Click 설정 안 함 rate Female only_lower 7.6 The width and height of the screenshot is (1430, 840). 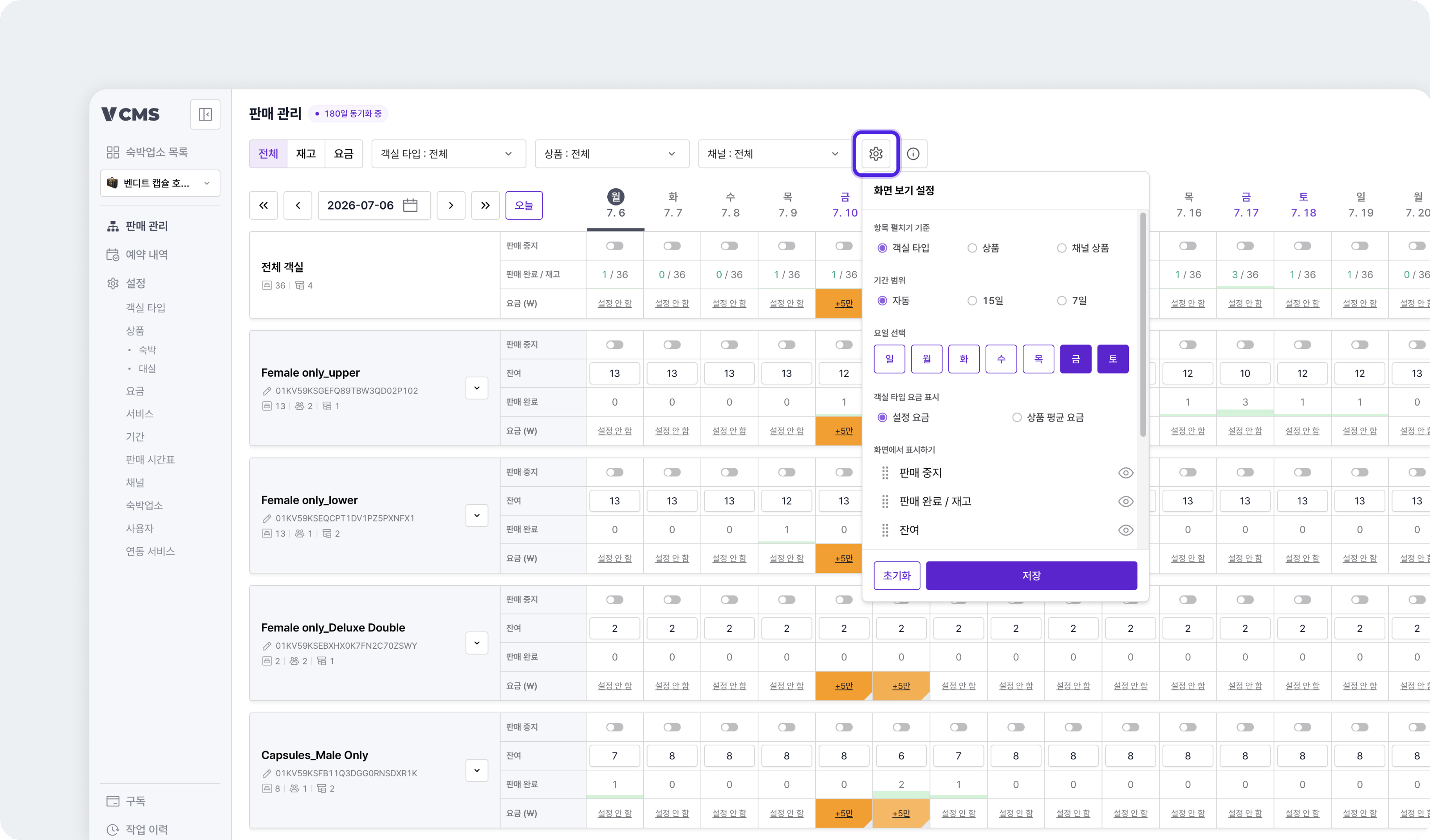614,558
